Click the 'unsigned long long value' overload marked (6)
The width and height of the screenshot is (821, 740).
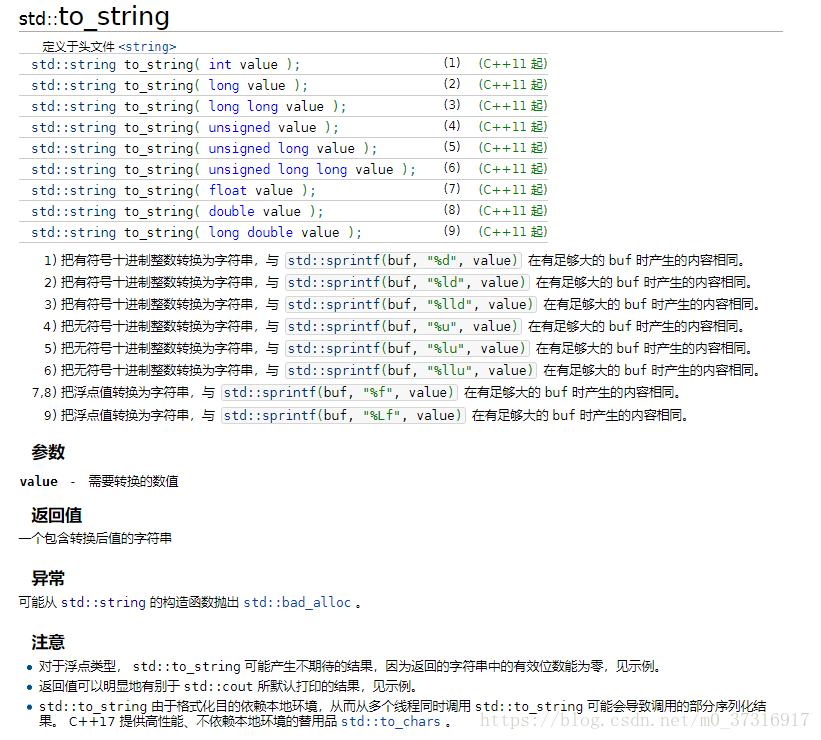tap(223, 169)
